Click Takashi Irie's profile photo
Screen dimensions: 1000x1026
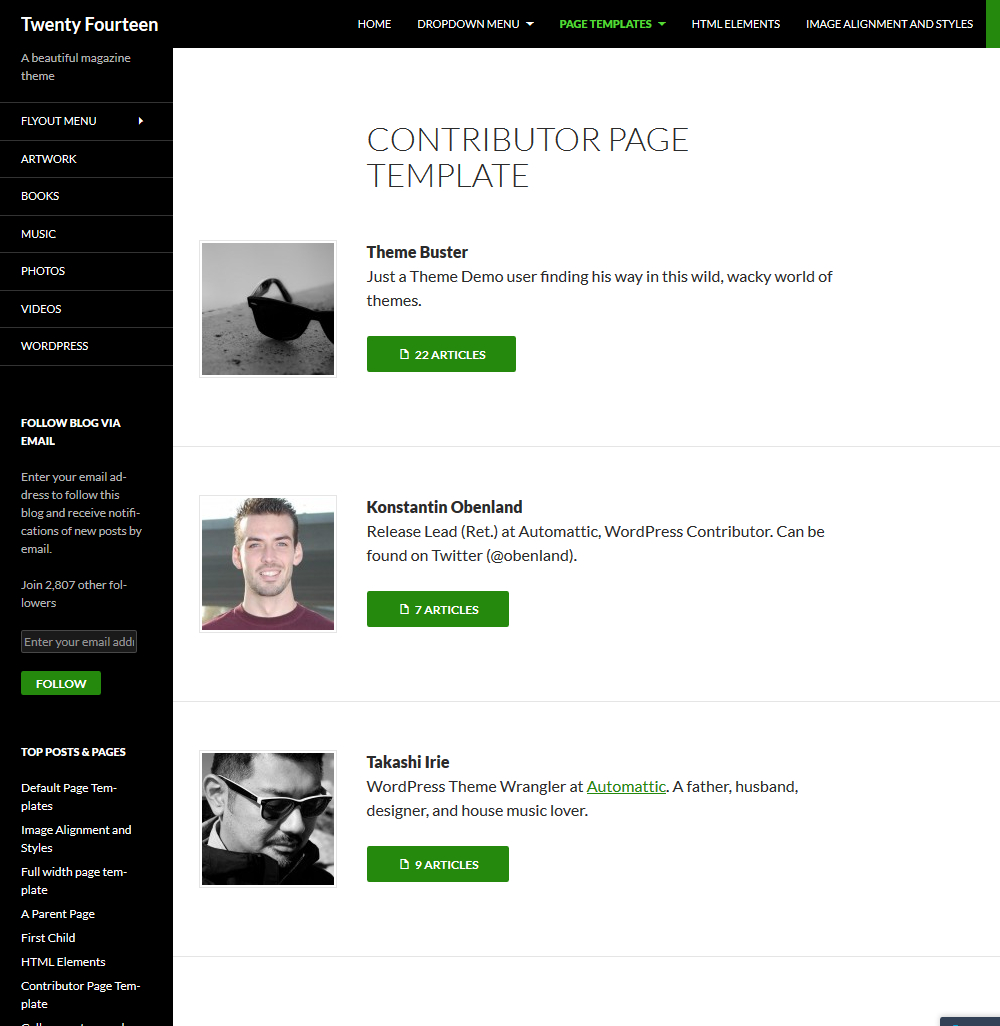pos(268,819)
